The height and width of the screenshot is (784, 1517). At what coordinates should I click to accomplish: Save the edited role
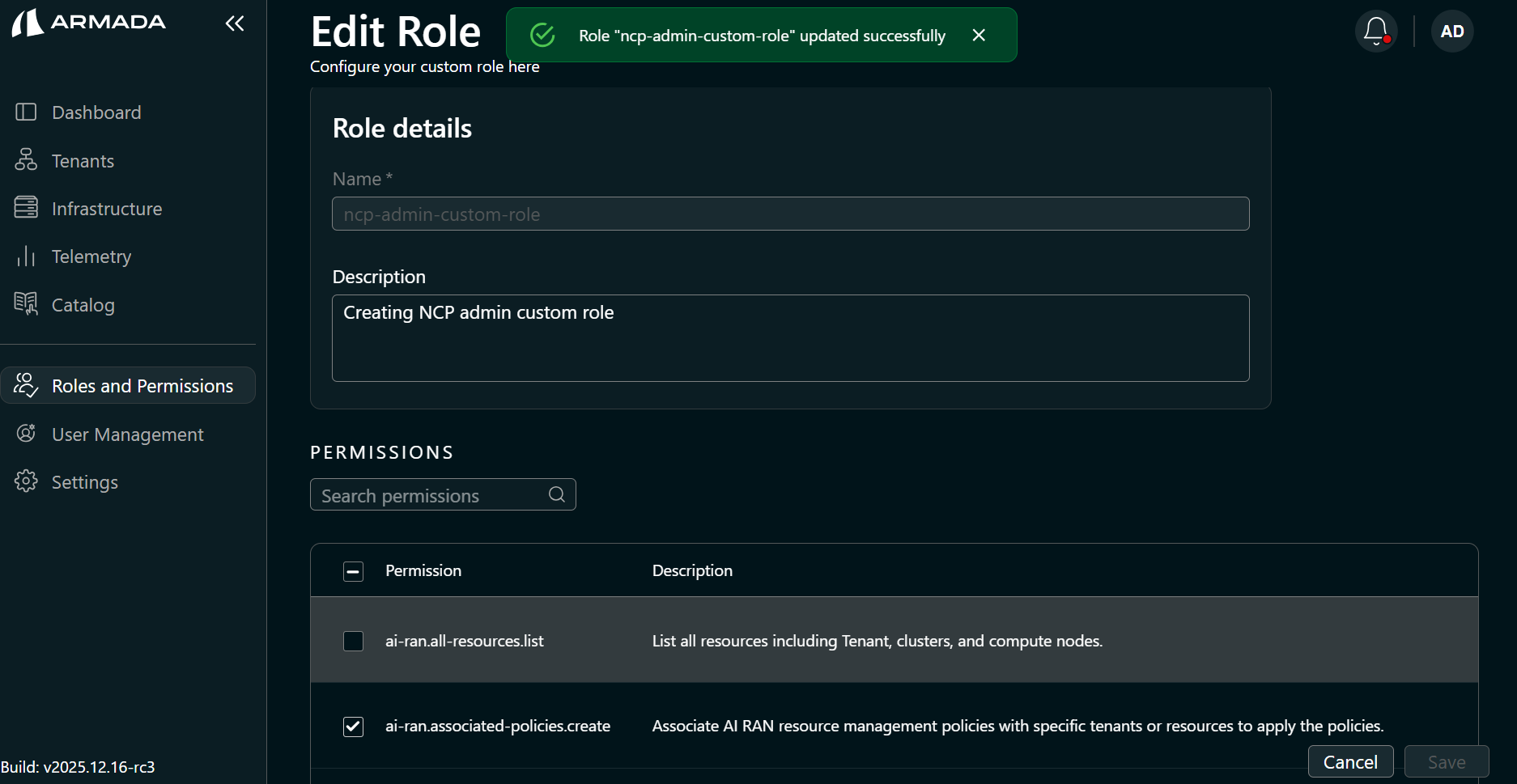pyautogui.click(x=1447, y=761)
